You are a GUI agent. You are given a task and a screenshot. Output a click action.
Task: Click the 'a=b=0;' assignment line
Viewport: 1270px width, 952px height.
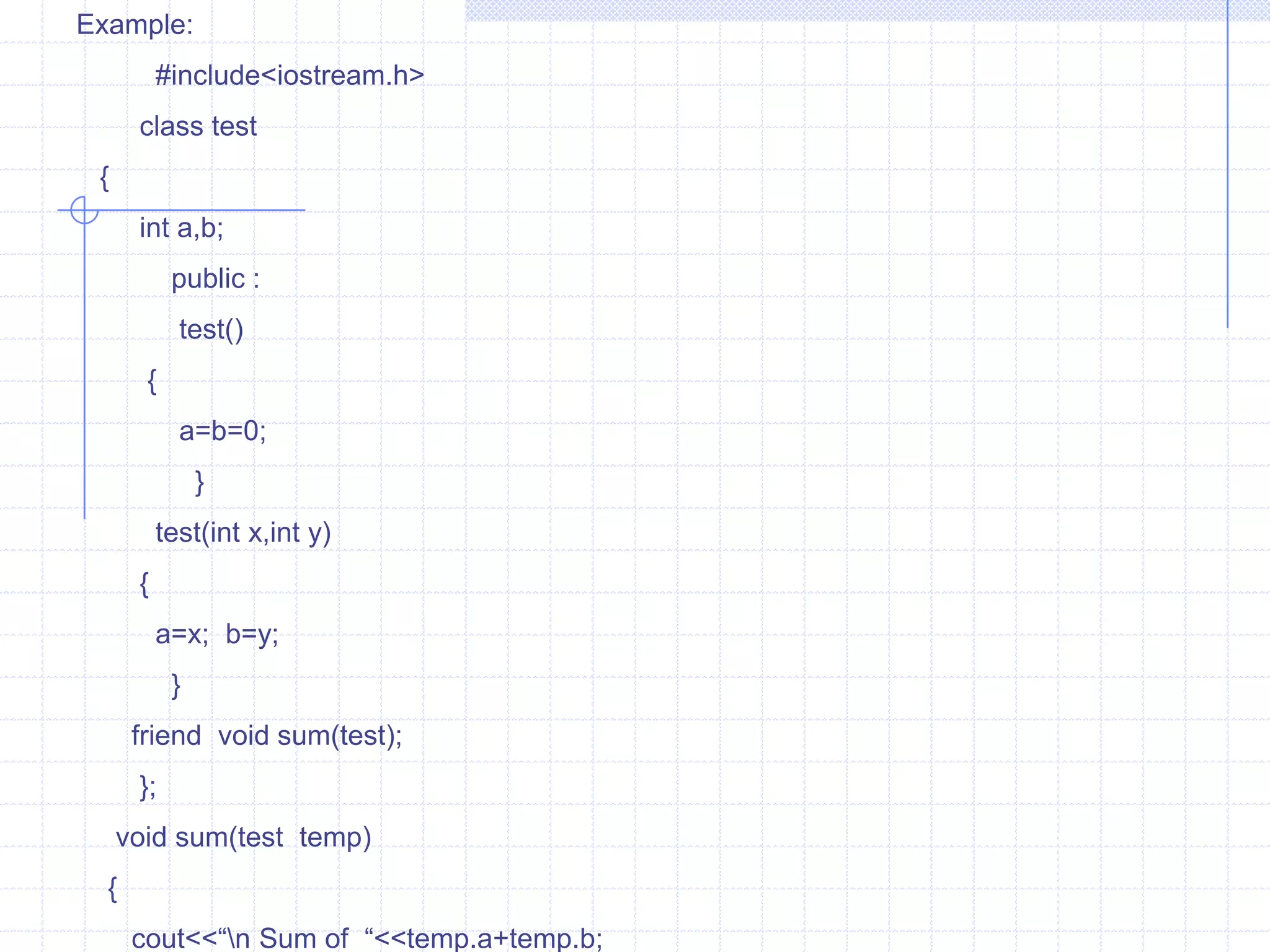click(223, 431)
